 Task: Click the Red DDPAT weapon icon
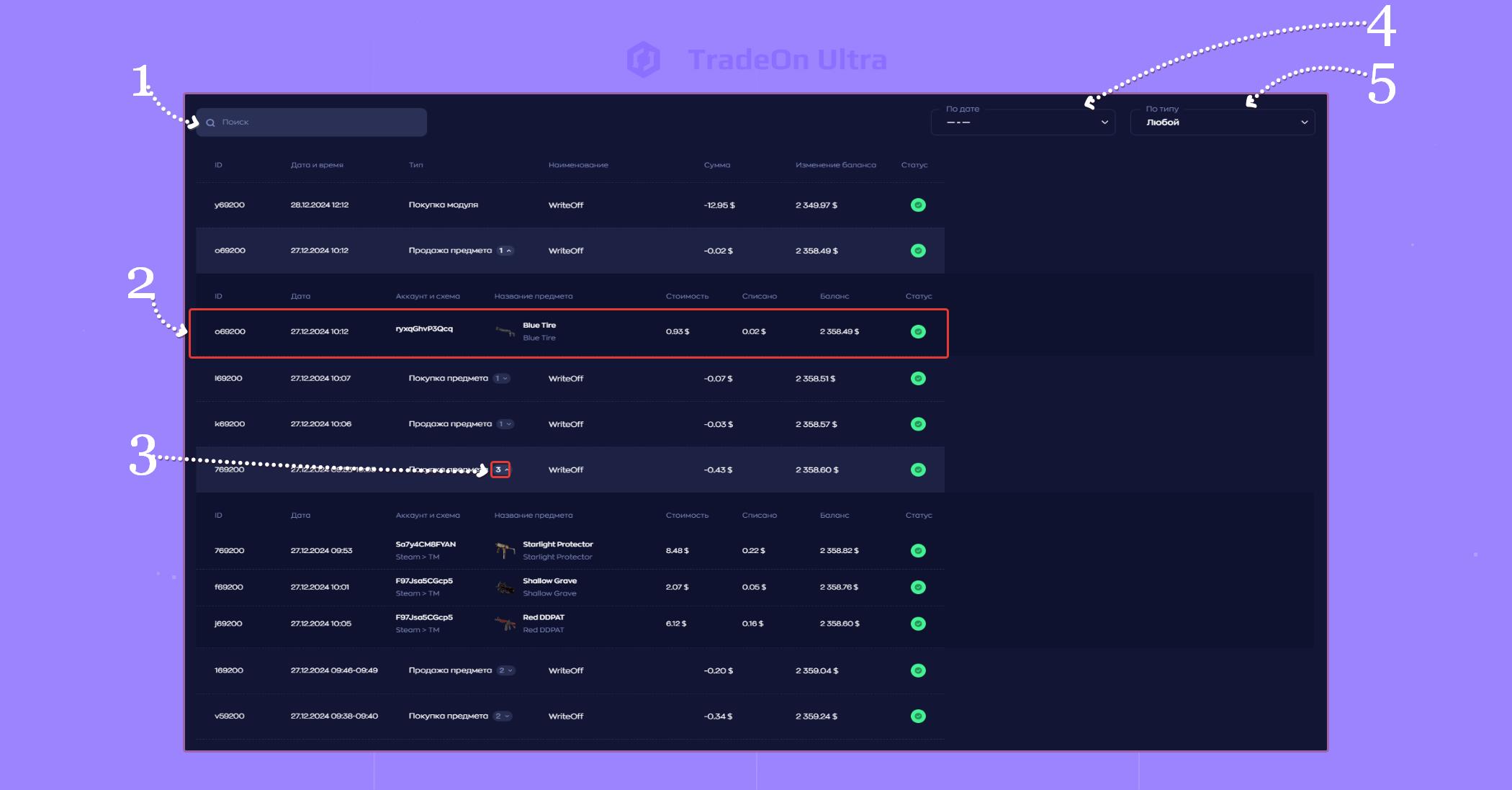tap(505, 624)
